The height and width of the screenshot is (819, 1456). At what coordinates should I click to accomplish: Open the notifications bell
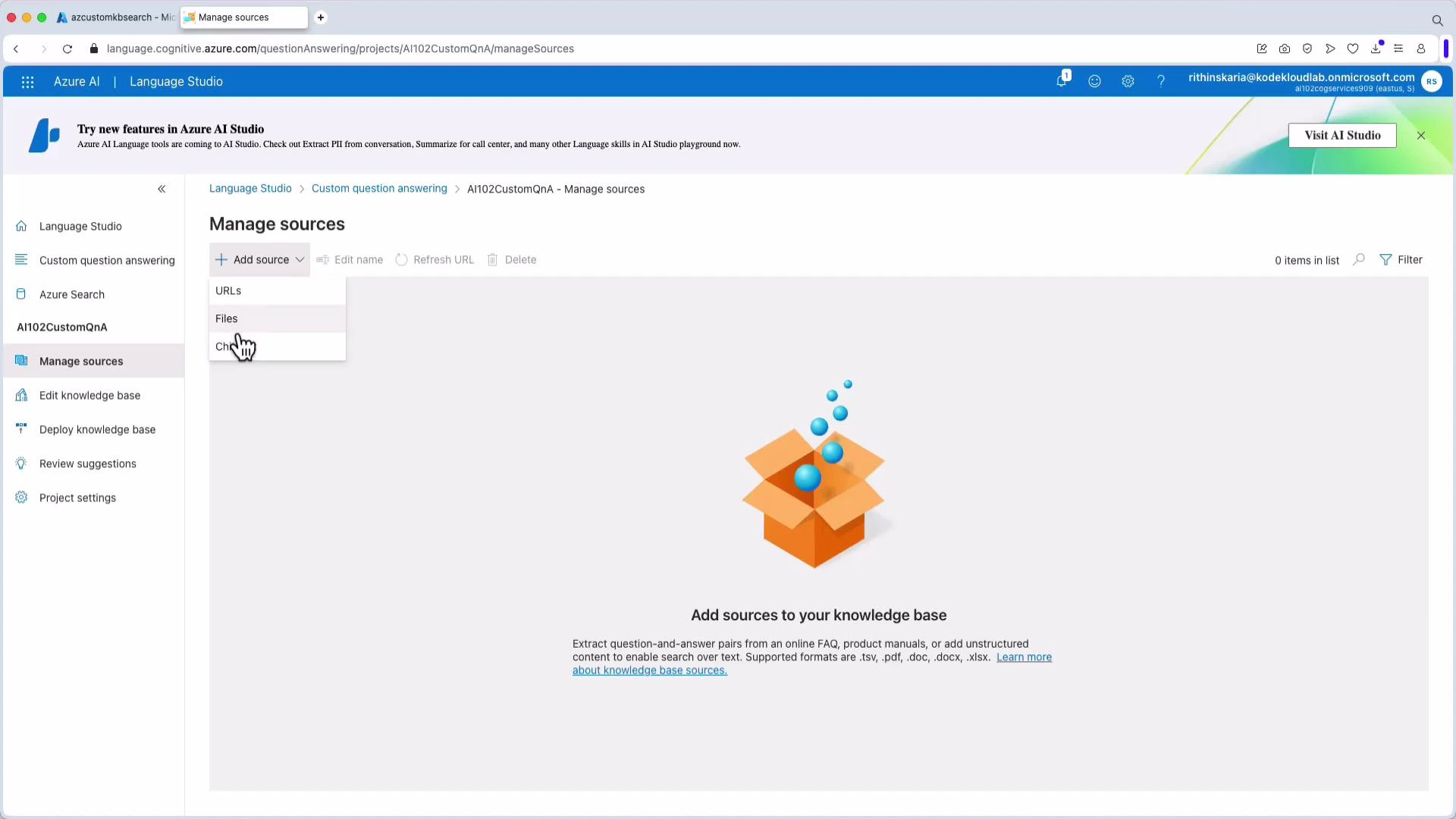1061,81
